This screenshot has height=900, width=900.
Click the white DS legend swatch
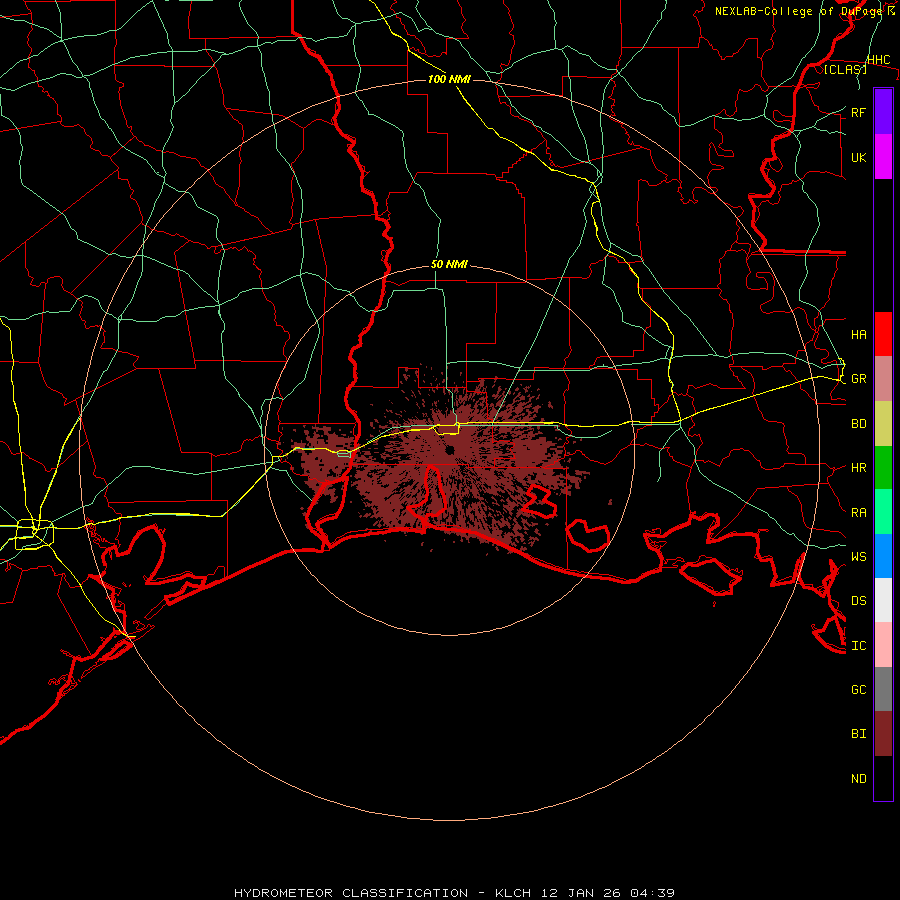(x=883, y=600)
